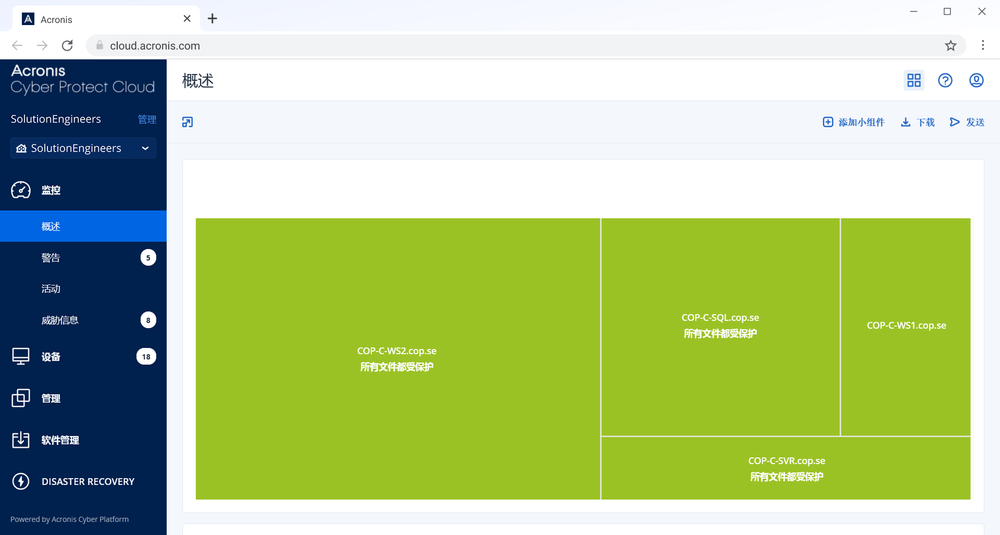This screenshot has width=1000, height=535.
Task: Open the 设备 section in sidebar
Action: (x=83, y=356)
